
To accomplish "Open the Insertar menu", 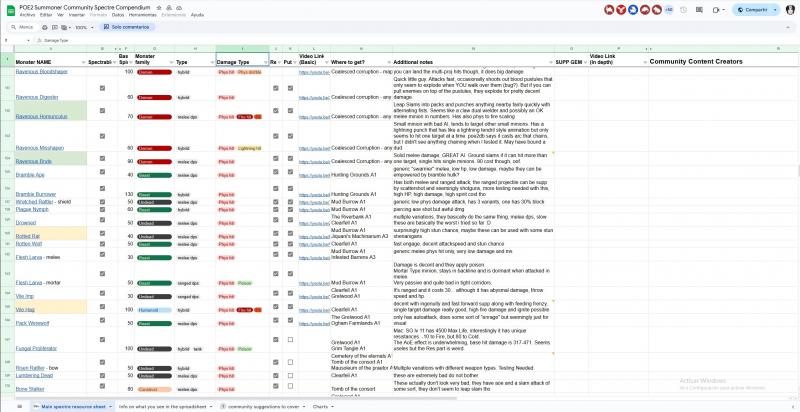I will click(77, 15).
